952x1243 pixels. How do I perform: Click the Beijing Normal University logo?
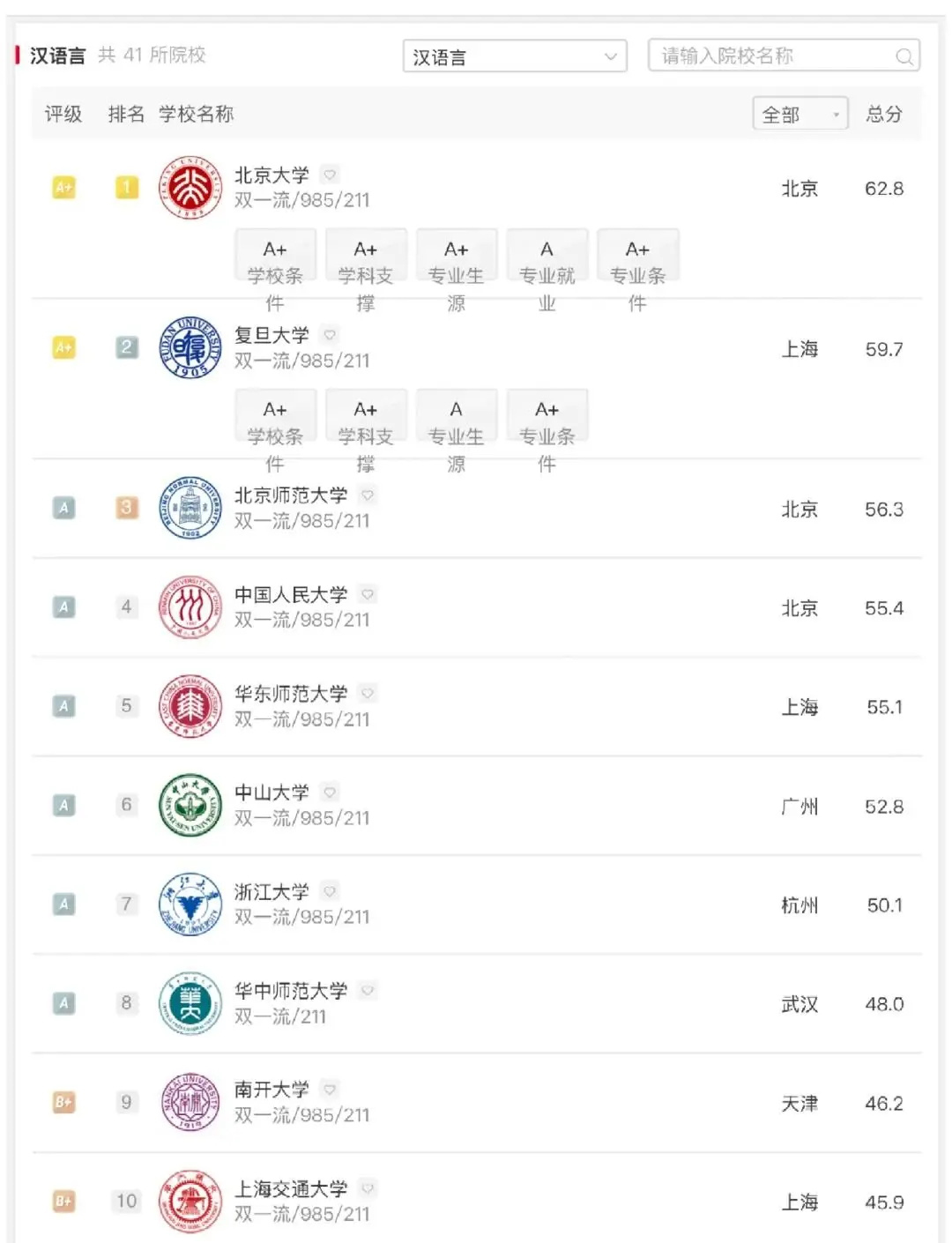point(190,509)
